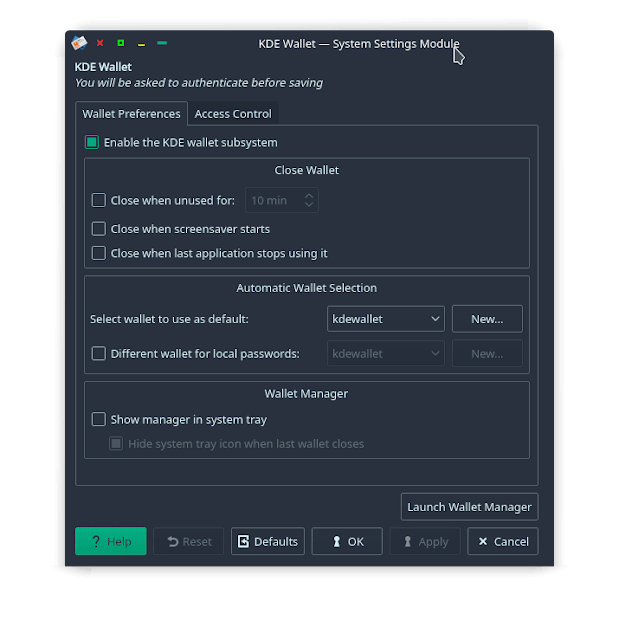The image size is (619, 640).
Task: Click the 'Close Wallet' group heading
Action: [306, 170]
